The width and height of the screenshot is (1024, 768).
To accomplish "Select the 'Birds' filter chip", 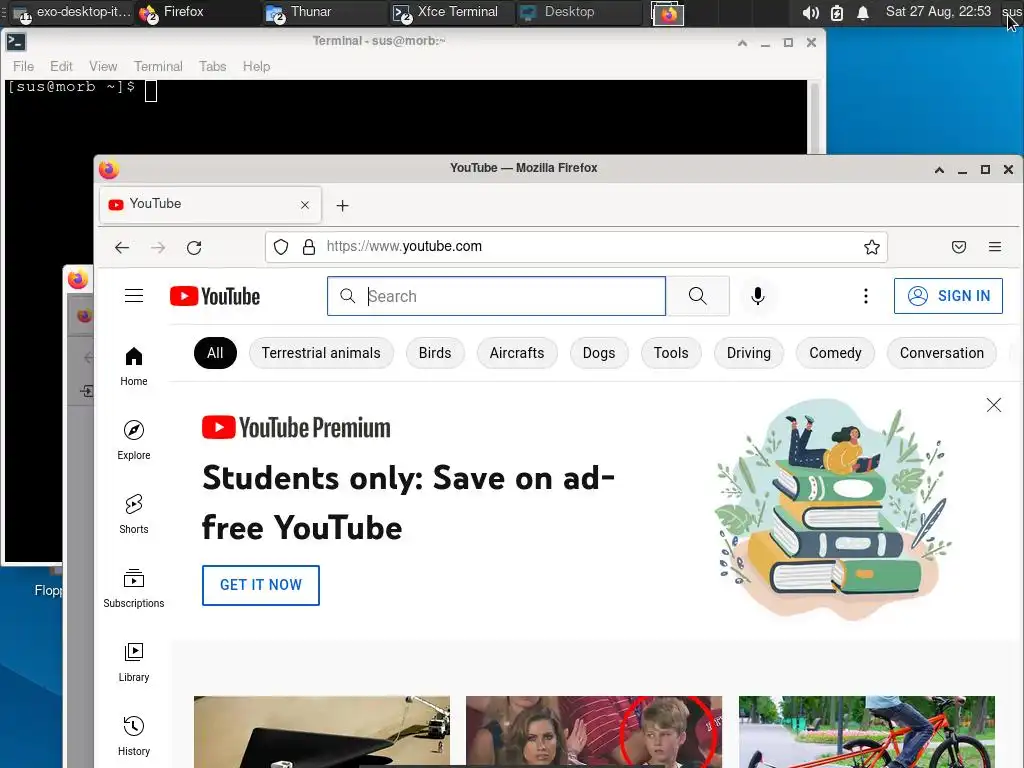I will coord(435,353).
